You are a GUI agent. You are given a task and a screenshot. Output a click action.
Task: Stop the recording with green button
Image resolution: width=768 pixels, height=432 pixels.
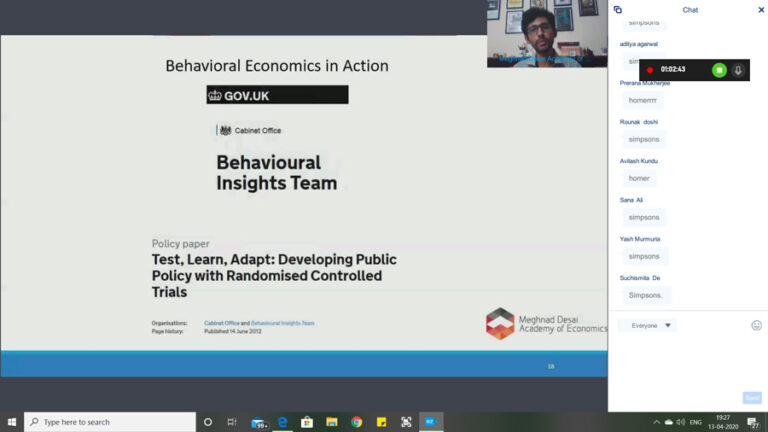(x=718, y=70)
